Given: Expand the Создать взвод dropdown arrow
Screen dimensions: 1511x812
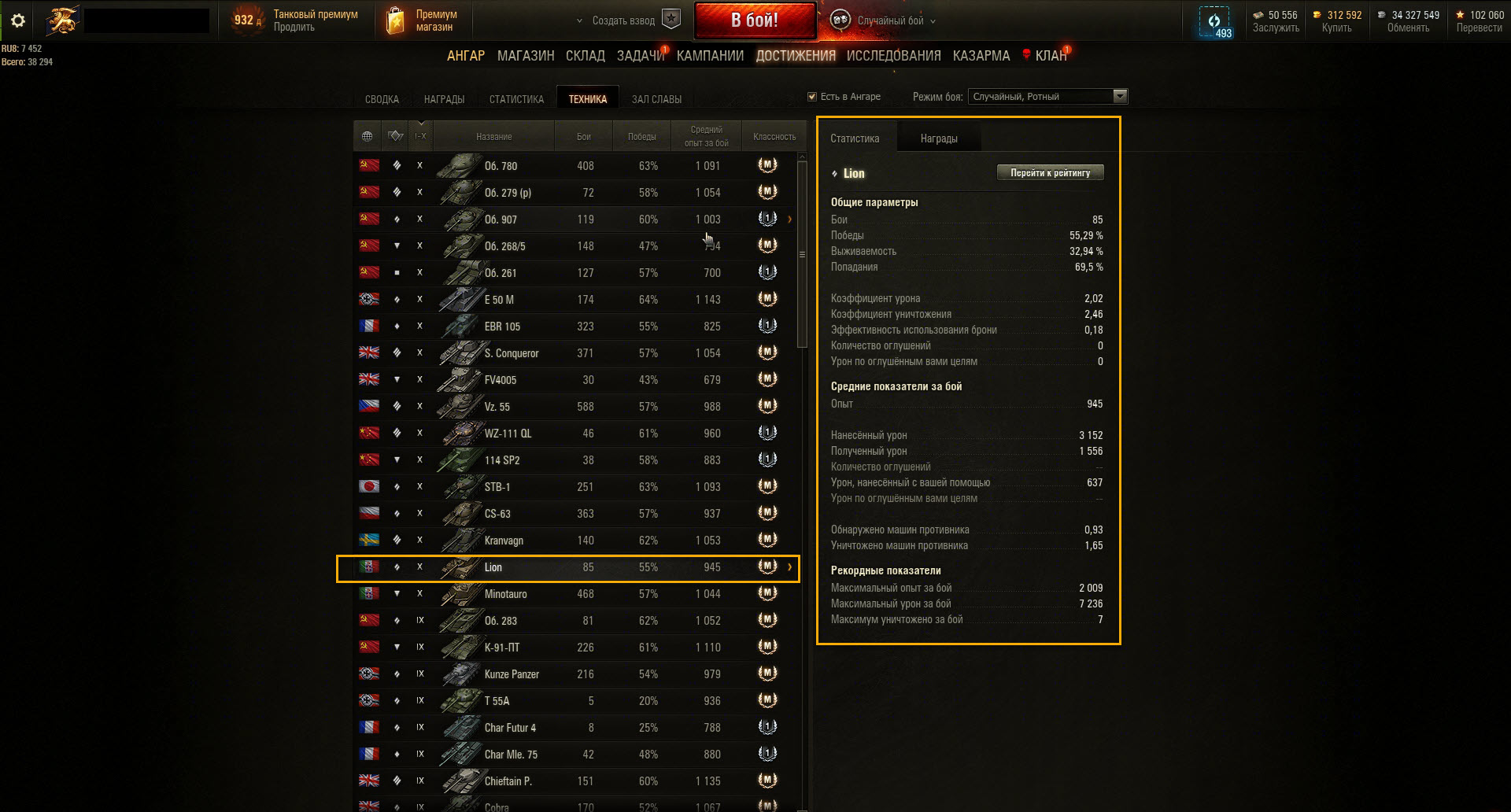Looking at the screenshot, I should tap(580, 21).
